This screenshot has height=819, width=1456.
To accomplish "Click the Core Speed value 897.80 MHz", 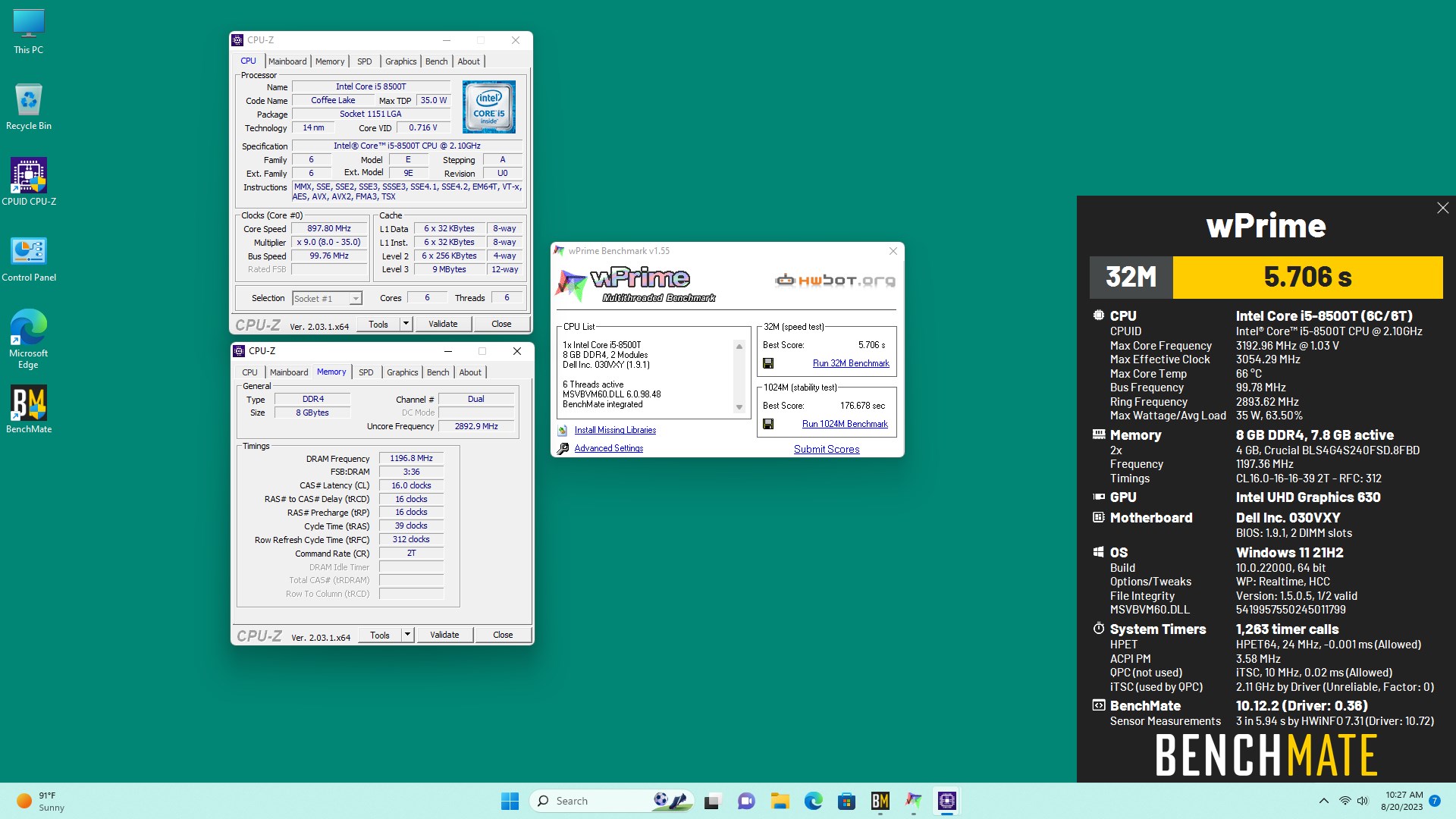I will (x=329, y=229).
